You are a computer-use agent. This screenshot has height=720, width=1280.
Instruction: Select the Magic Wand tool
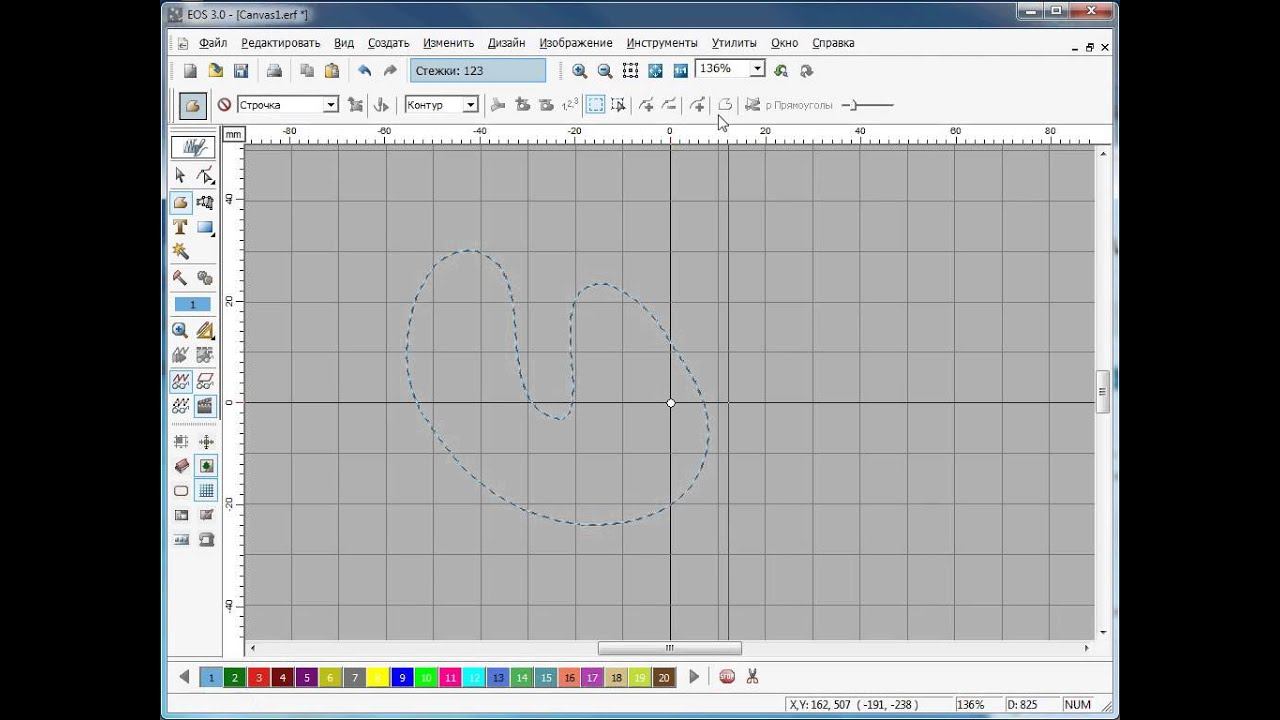click(x=180, y=251)
